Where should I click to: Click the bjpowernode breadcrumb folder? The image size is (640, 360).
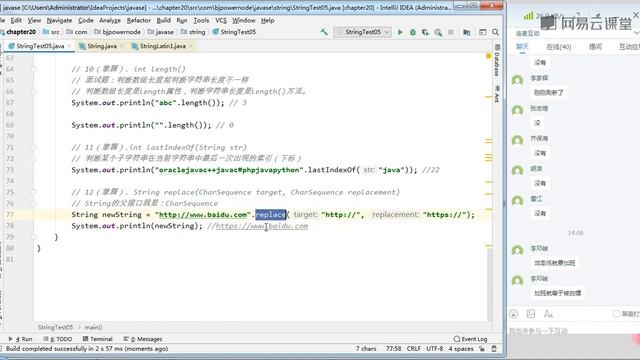point(118,32)
